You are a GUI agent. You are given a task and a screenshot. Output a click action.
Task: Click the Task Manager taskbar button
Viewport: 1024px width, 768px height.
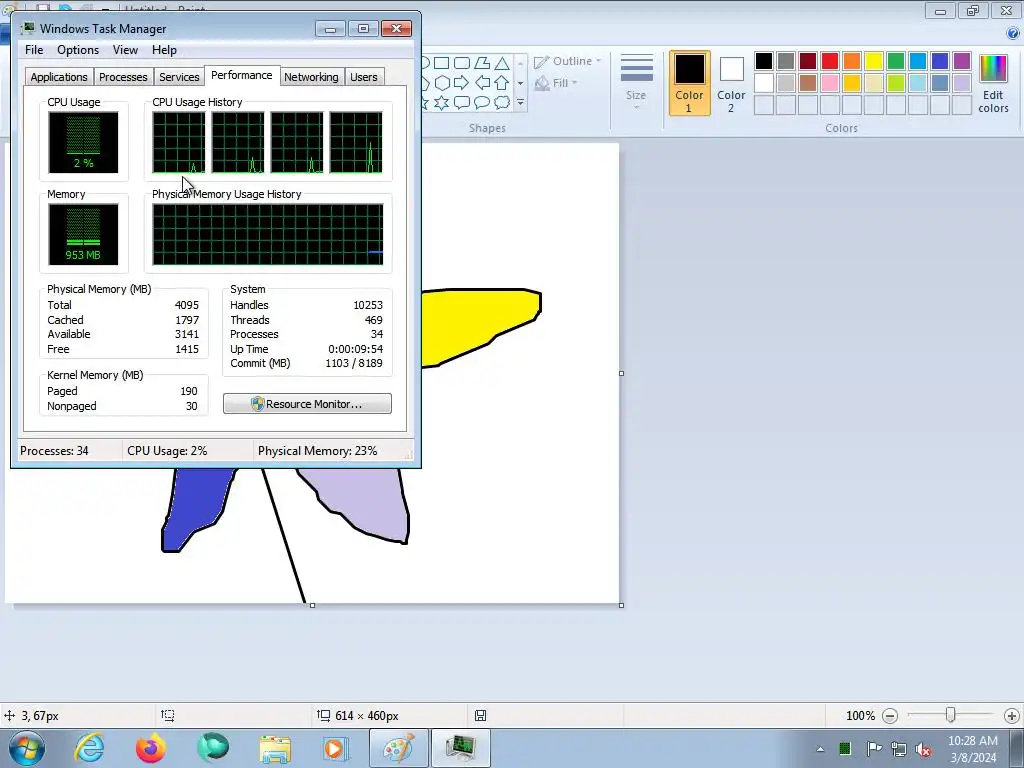pyautogui.click(x=460, y=748)
